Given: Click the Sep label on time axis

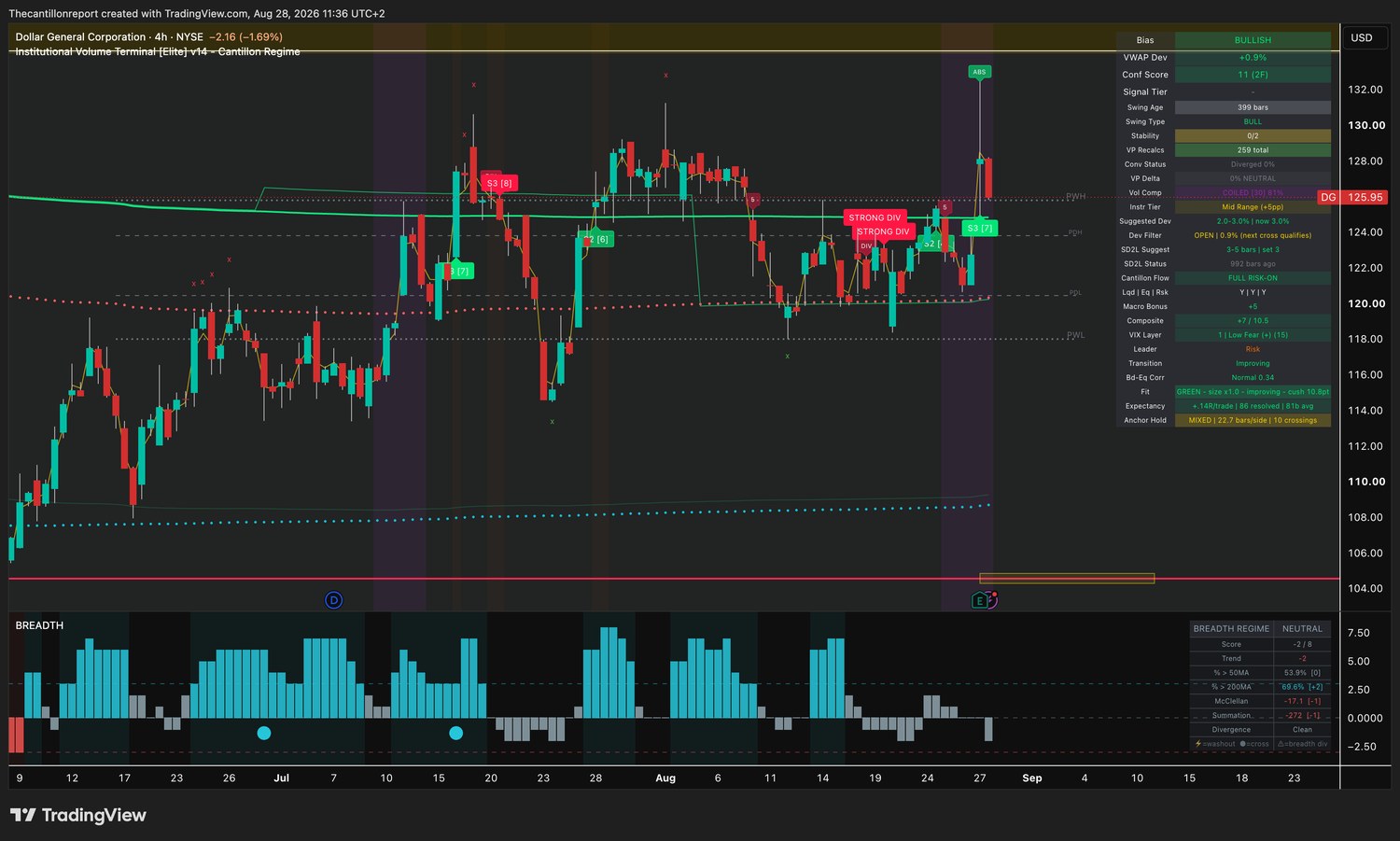Looking at the screenshot, I should (x=1032, y=778).
